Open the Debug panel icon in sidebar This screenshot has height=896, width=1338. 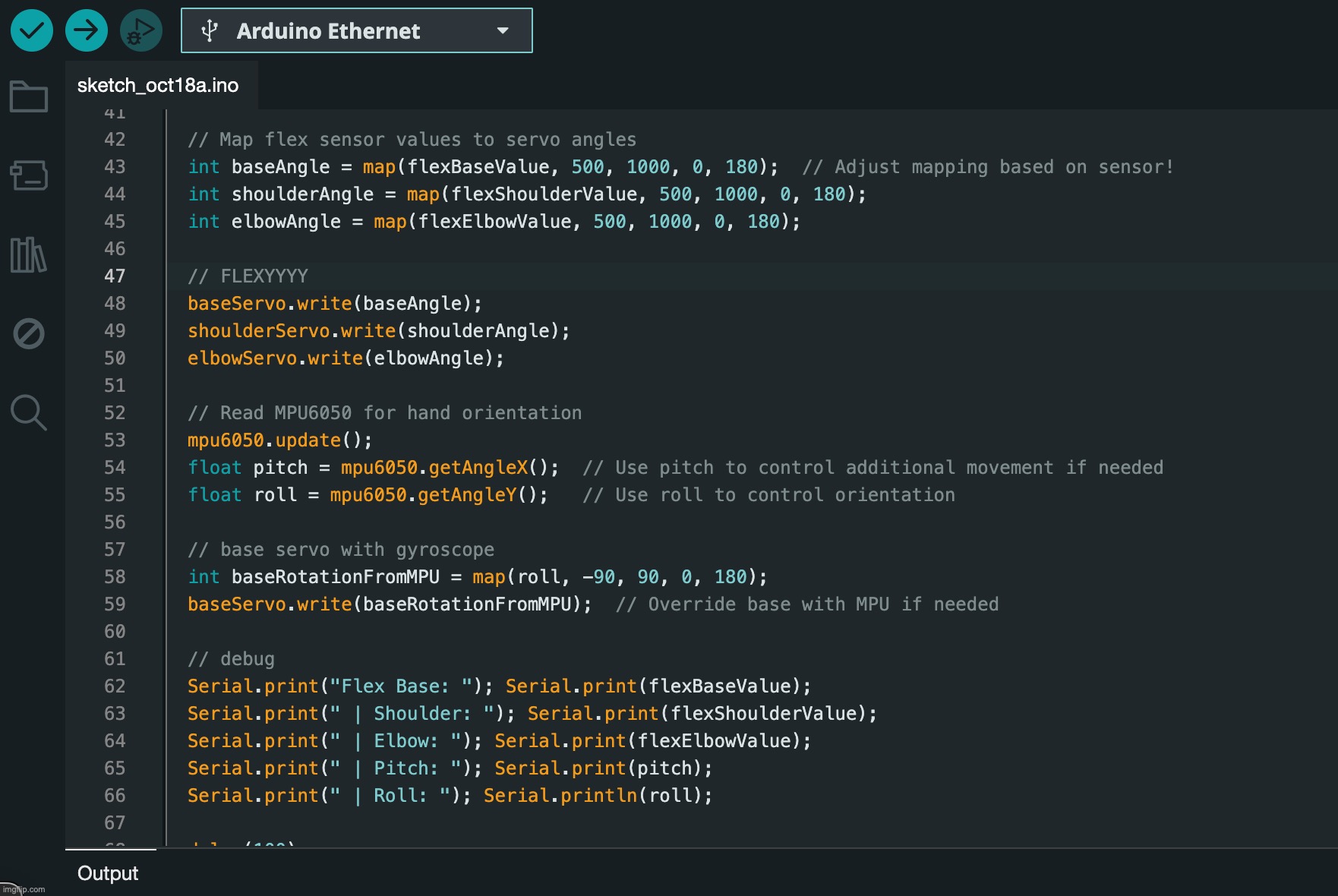point(29,333)
